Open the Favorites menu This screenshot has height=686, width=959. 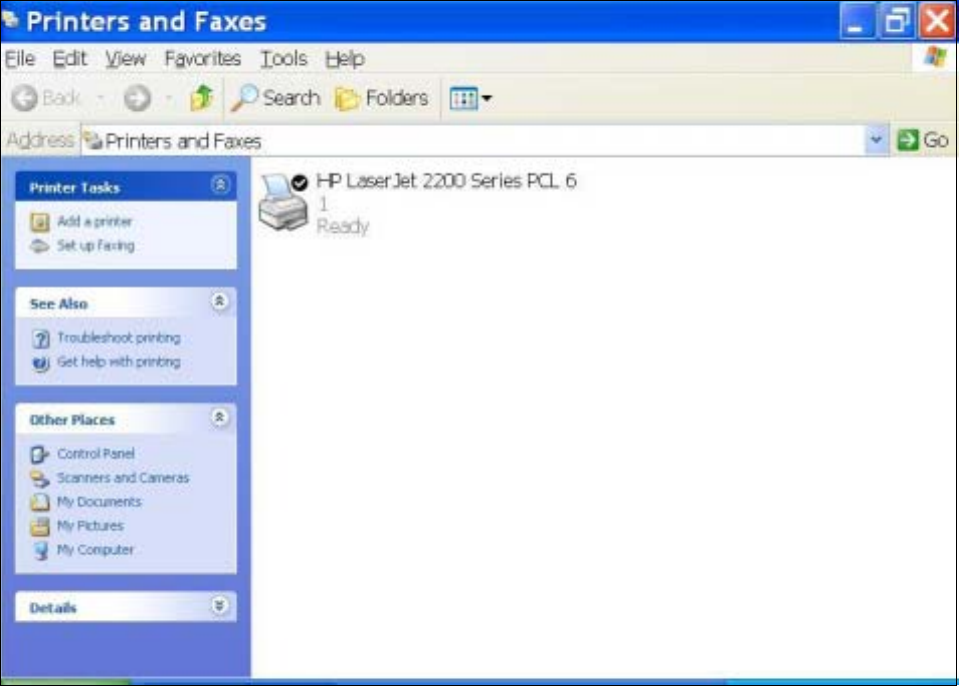click(x=202, y=59)
